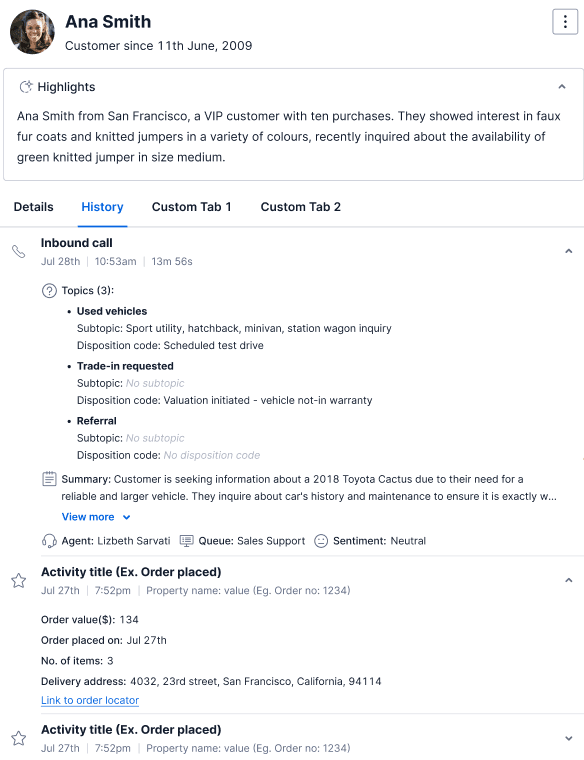Open Custom Tab 1
The image size is (584, 760).
click(x=191, y=207)
